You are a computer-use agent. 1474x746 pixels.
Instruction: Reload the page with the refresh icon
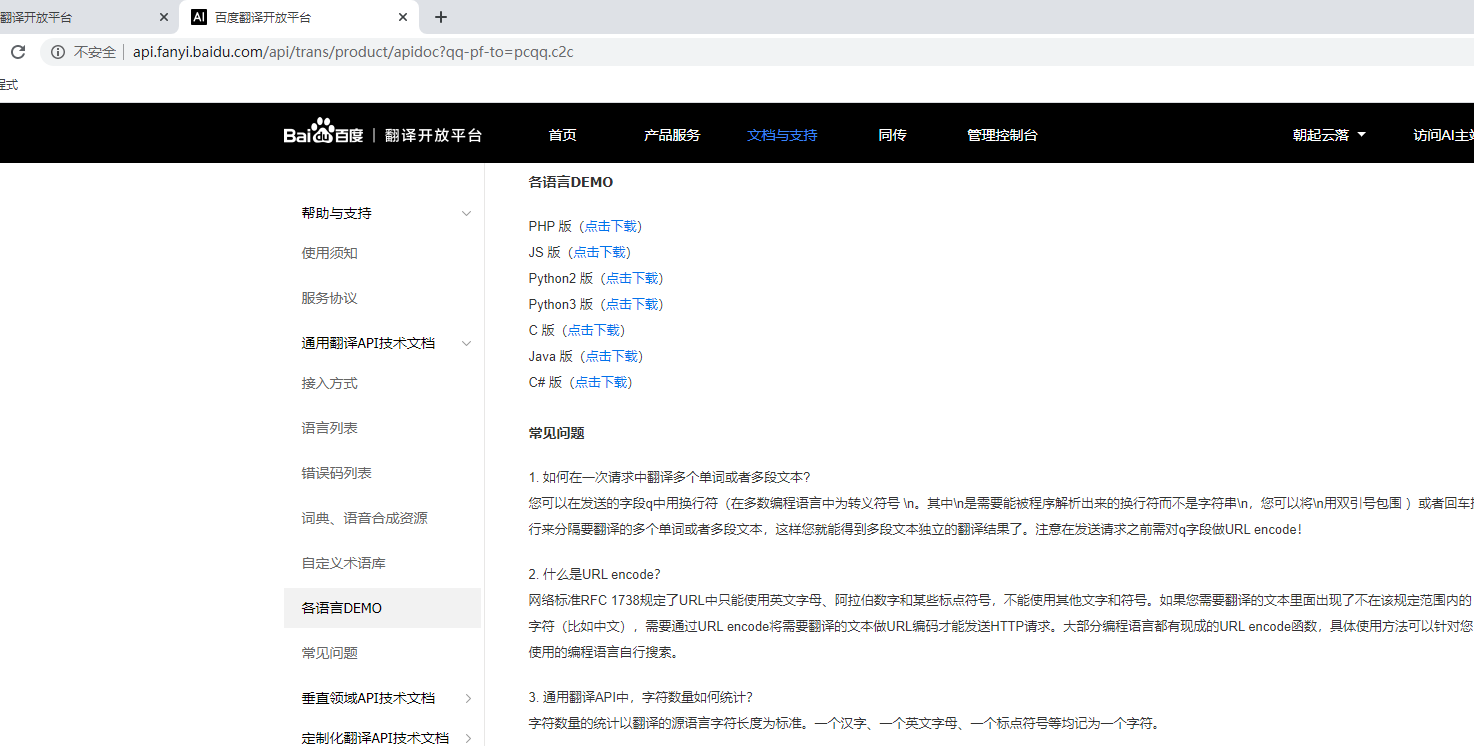(x=17, y=52)
